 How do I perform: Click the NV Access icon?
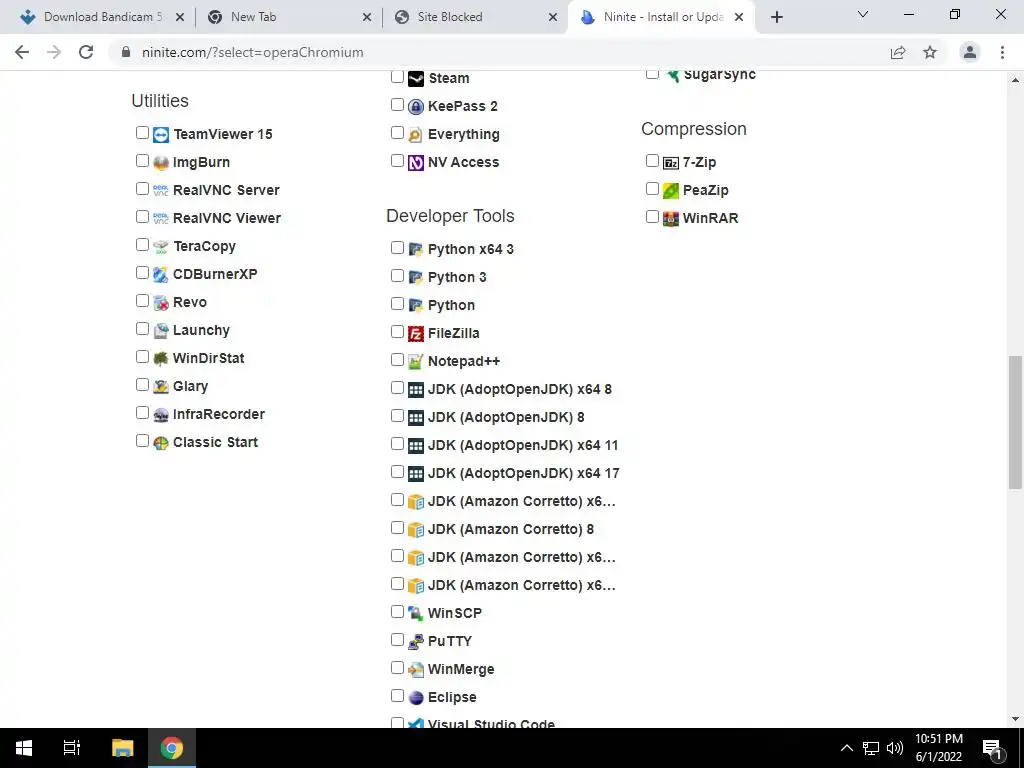[416, 163]
